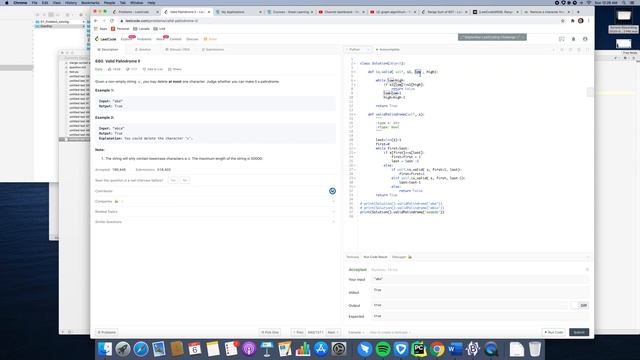Screen dimensions: 640x360
Task: Open the purple Podcasts icon in Dock
Action: click(x=249, y=349)
